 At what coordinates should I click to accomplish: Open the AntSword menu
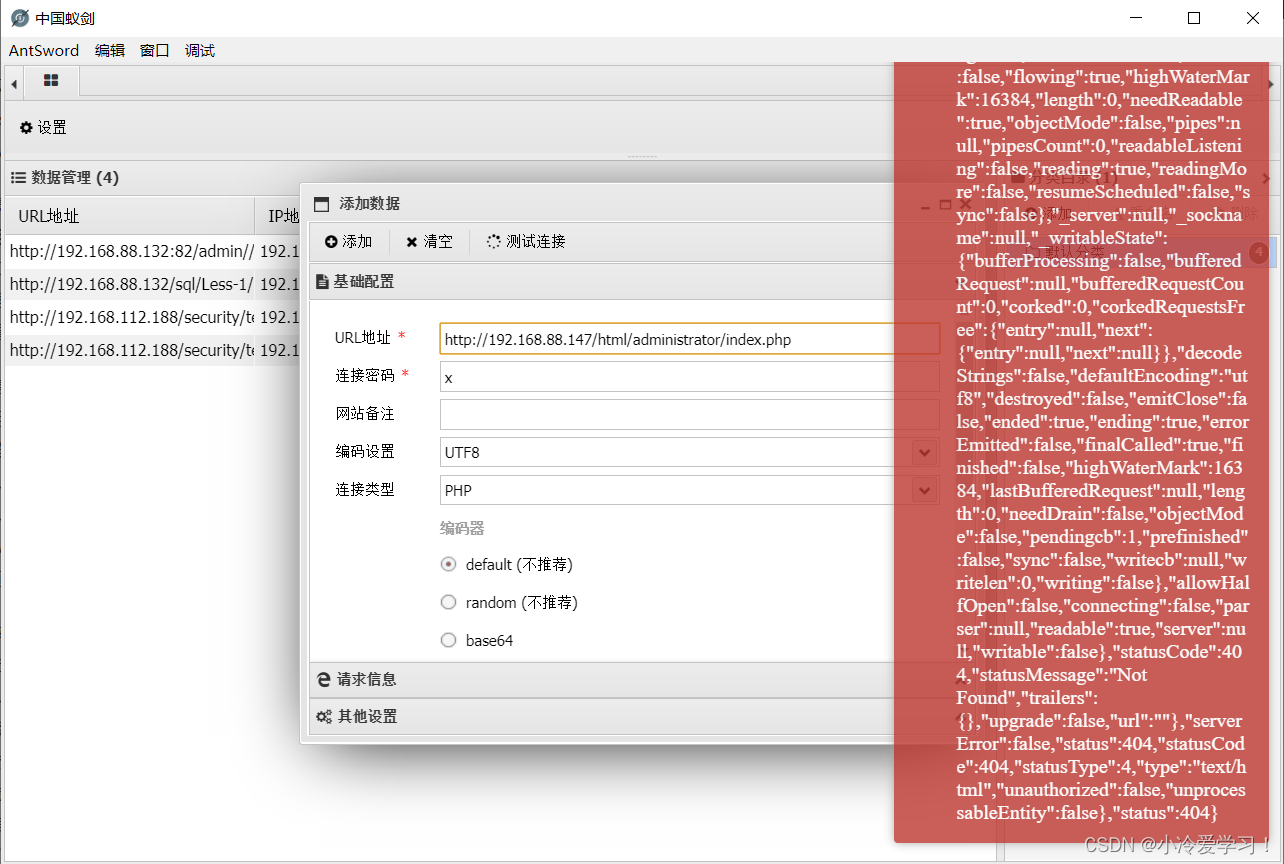44,51
